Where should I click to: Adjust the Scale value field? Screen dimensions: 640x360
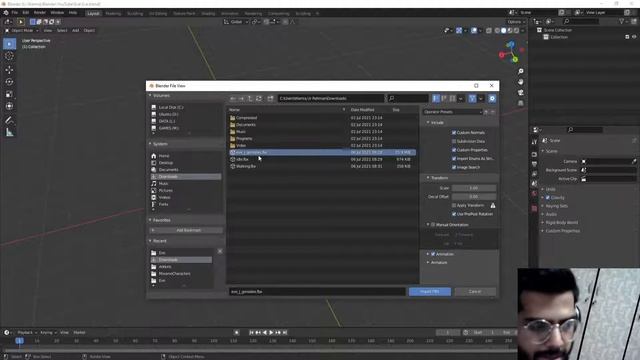coord(474,188)
